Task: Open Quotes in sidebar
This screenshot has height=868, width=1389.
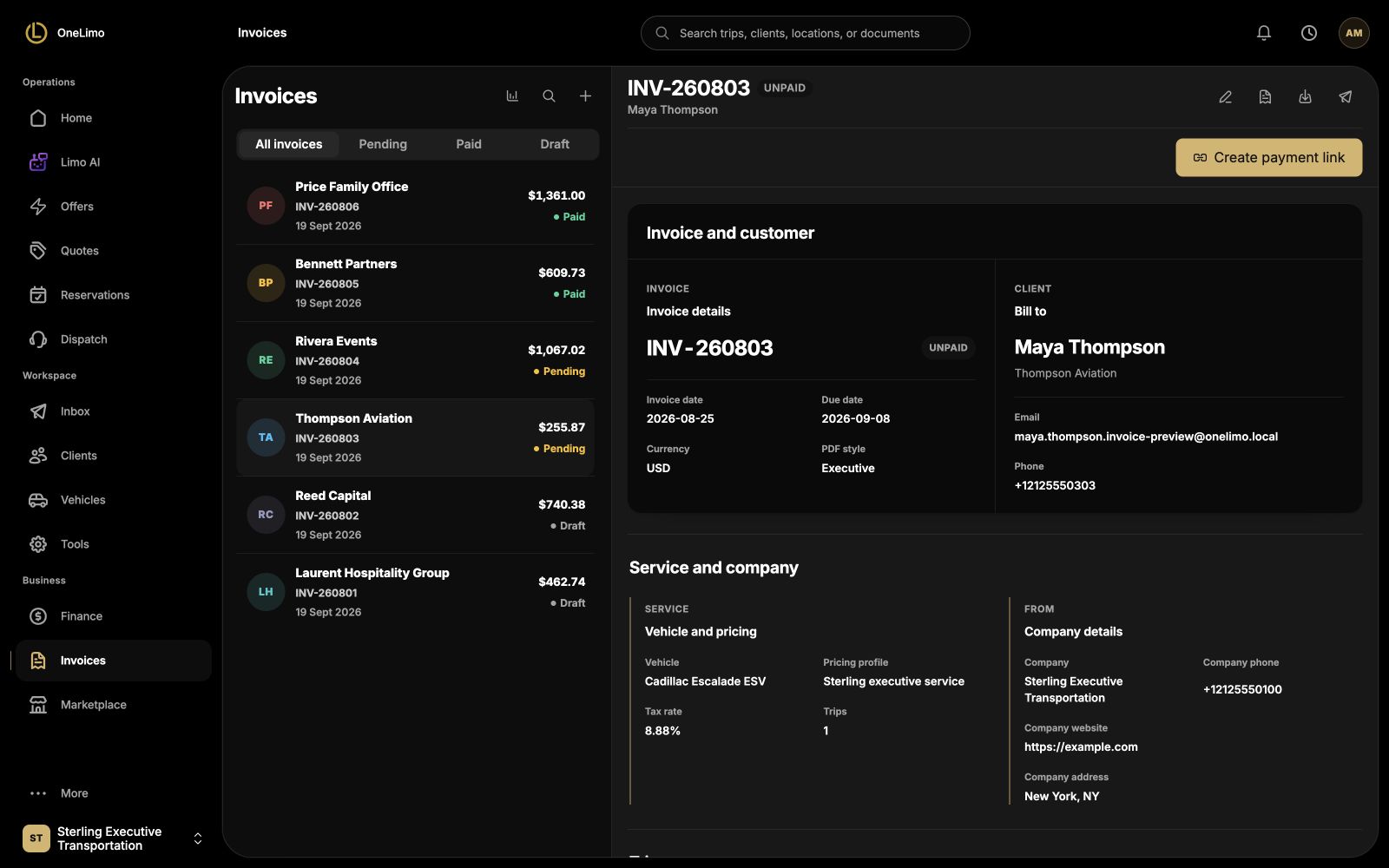Action: 114,251
